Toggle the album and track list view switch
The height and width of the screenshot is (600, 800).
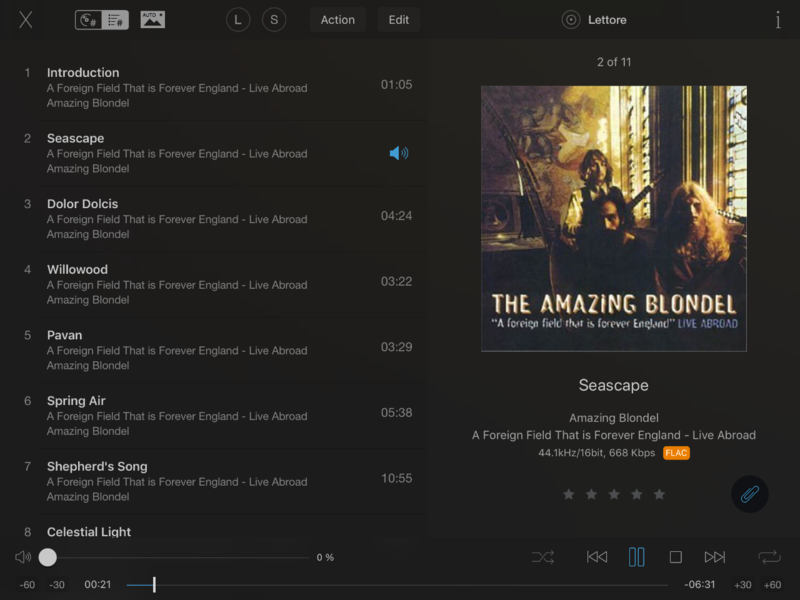click(102, 20)
